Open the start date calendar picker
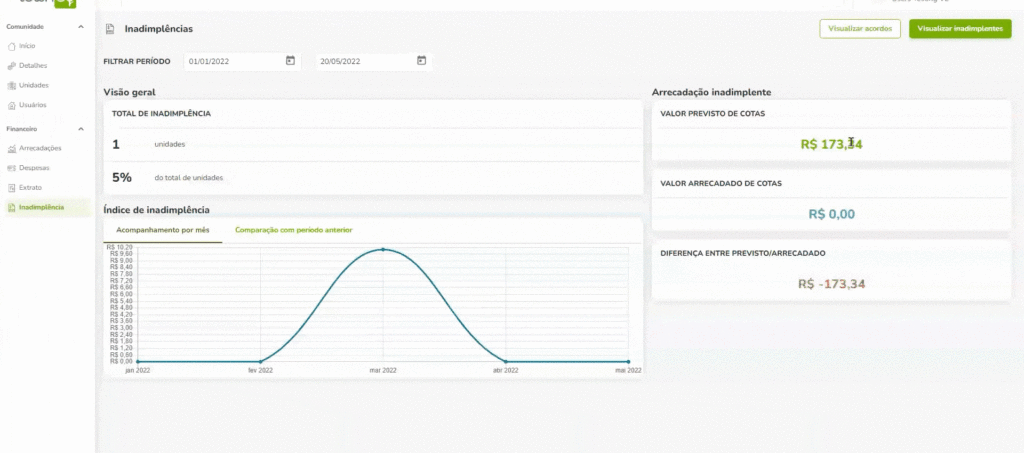 tap(291, 61)
